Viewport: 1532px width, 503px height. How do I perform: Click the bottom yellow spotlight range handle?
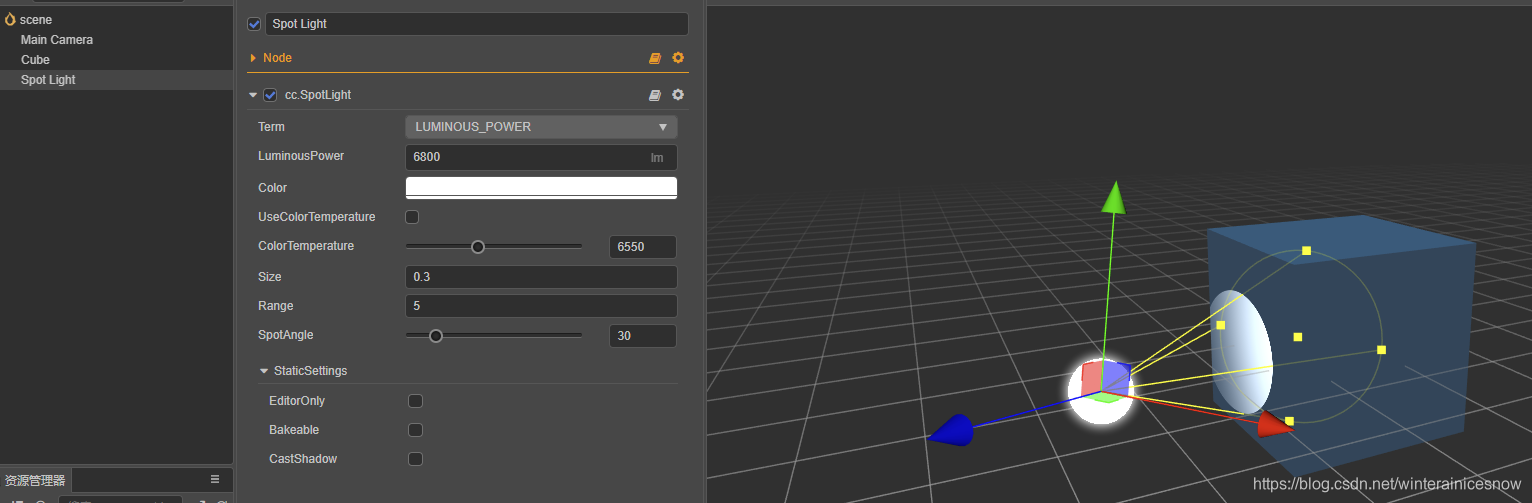(1289, 421)
